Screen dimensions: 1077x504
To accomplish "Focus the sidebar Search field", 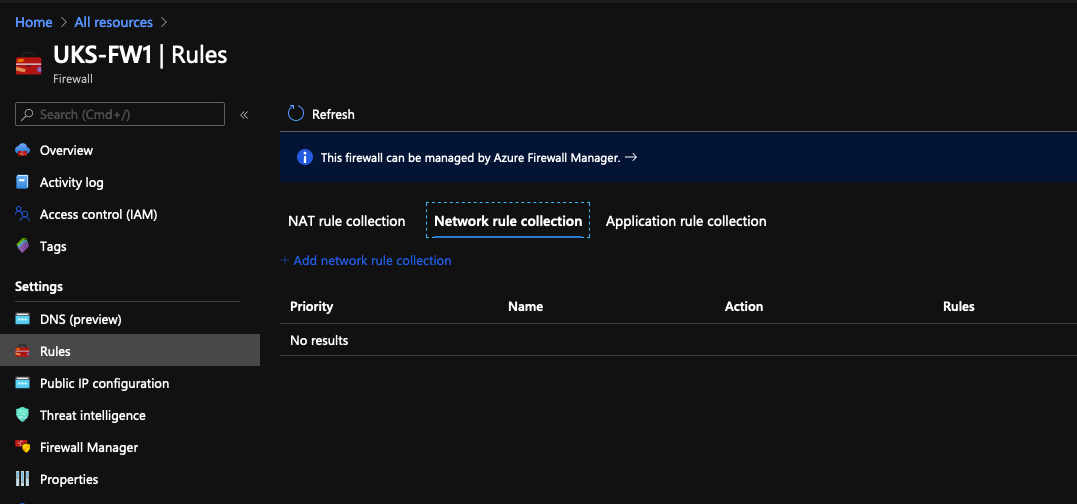I will [120, 114].
